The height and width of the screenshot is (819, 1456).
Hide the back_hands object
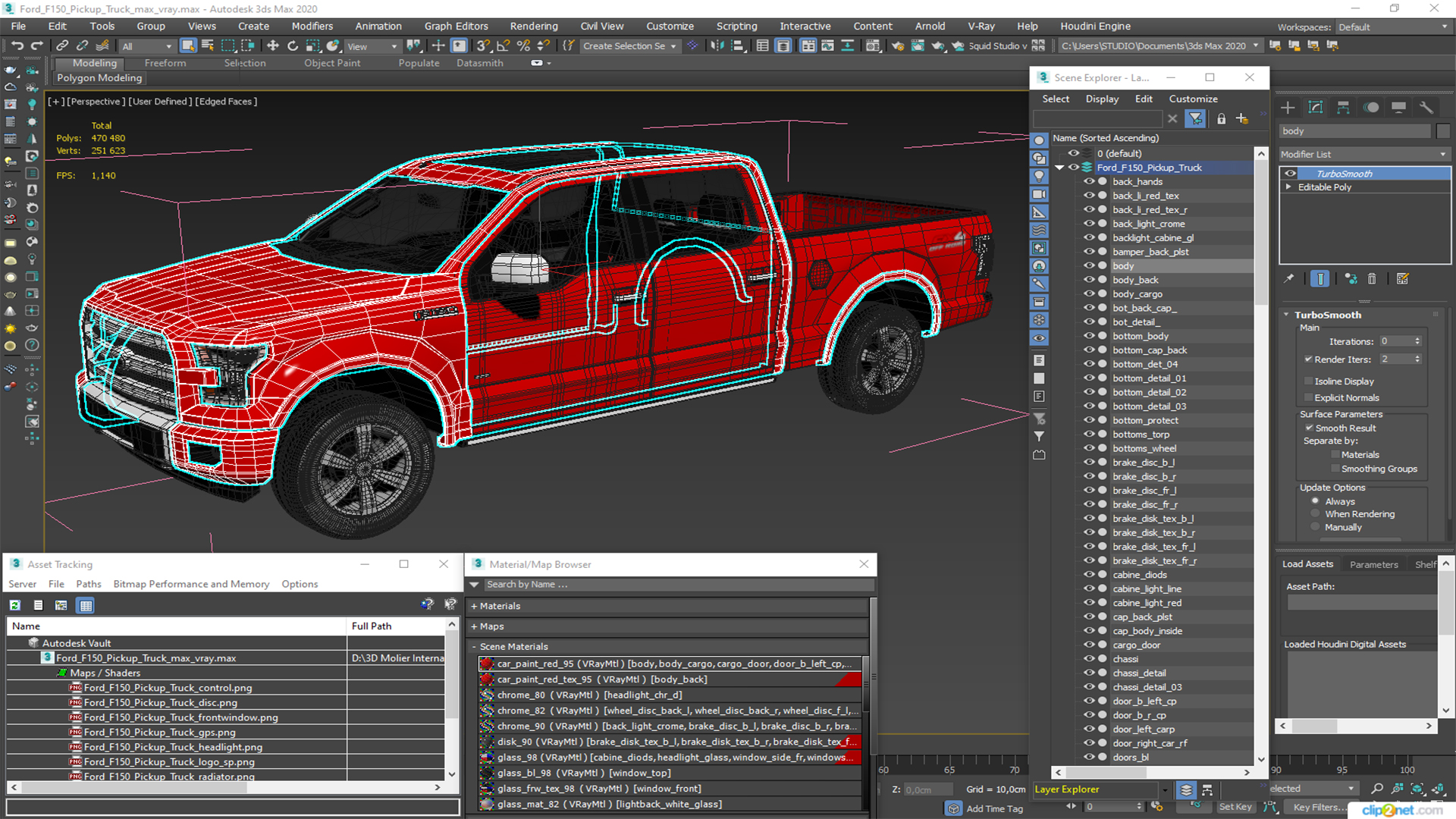(x=1089, y=182)
